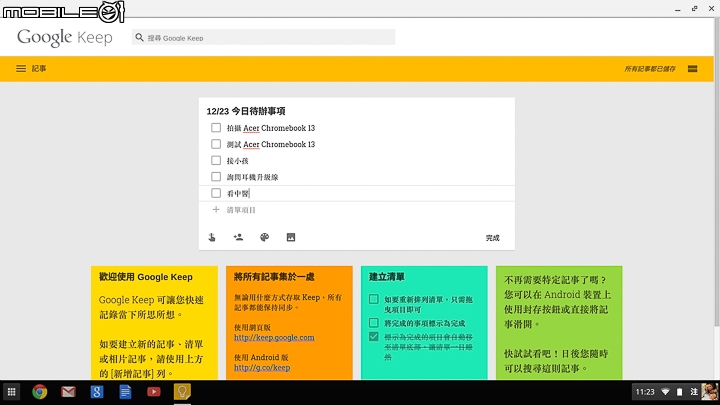
Task: Open Google Search shelf icon
Action: 97,392
